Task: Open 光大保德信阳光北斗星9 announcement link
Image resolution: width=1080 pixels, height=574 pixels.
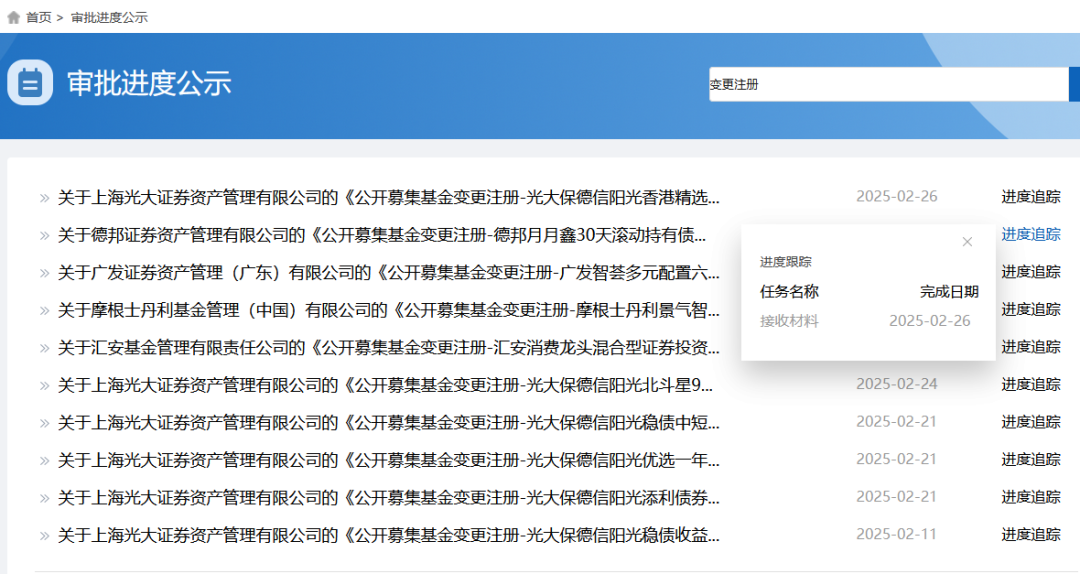Action: pyautogui.click(x=385, y=385)
